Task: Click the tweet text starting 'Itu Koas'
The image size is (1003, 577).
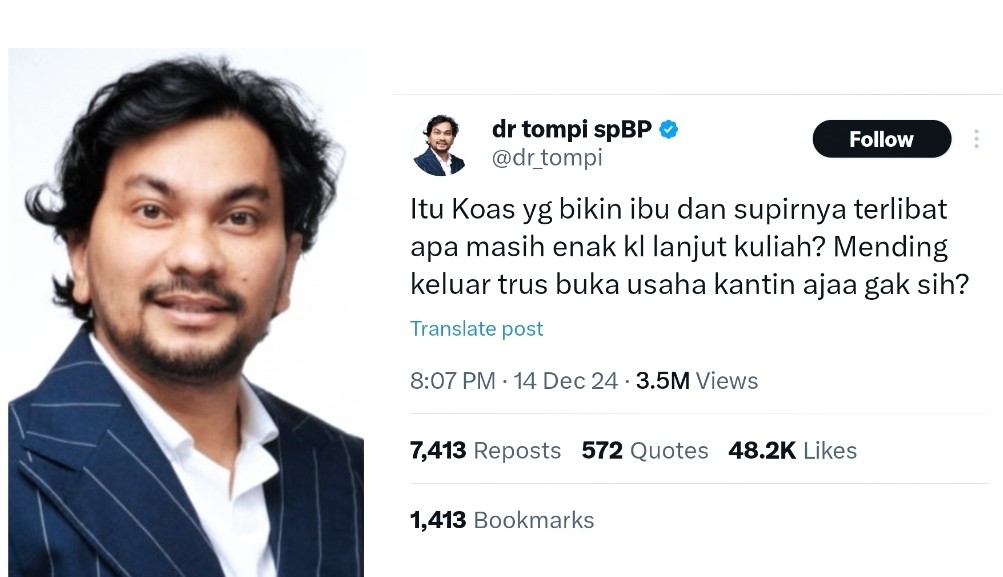Action: (x=690, y=247)
